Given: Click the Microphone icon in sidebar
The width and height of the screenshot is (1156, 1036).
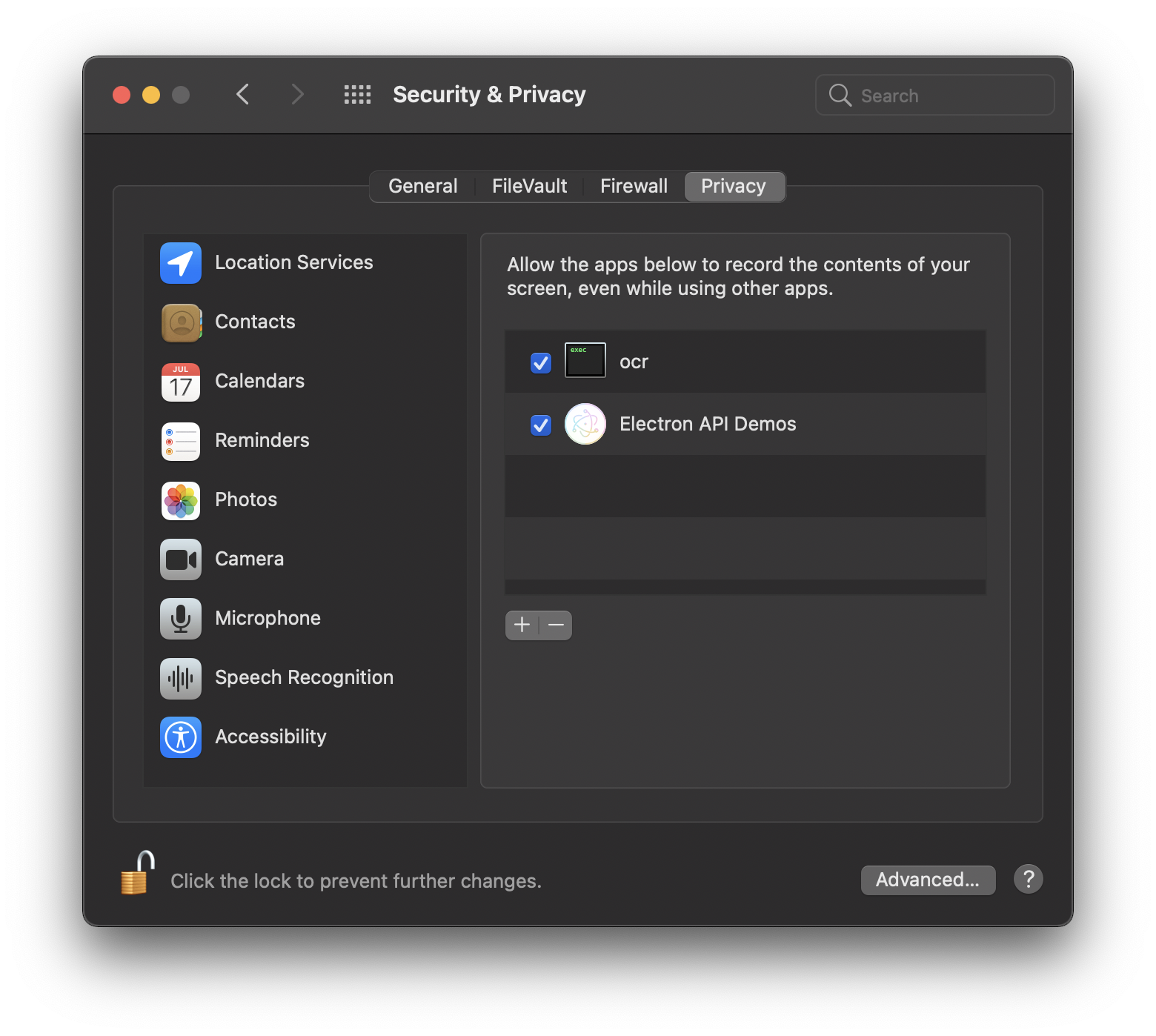Looking at the screenshot, I should pyautogui.click(x=181, y=619).
